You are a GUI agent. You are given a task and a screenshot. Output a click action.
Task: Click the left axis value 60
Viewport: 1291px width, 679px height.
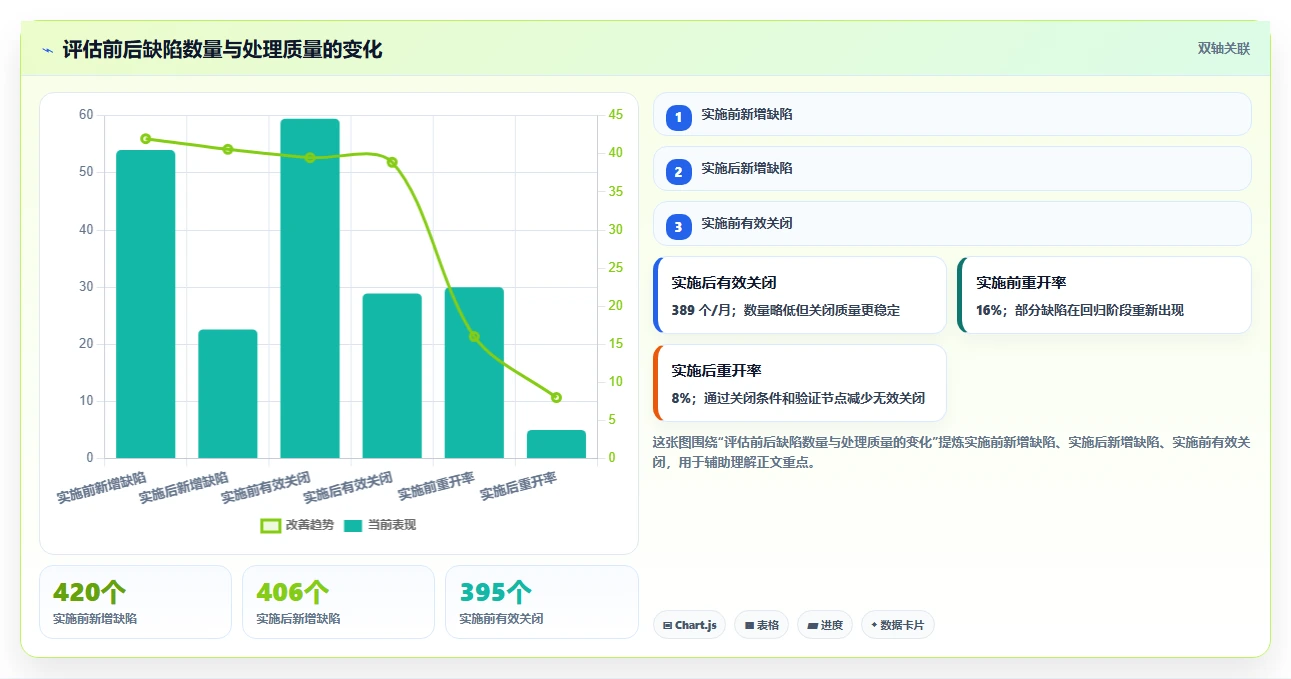(86, 115)
